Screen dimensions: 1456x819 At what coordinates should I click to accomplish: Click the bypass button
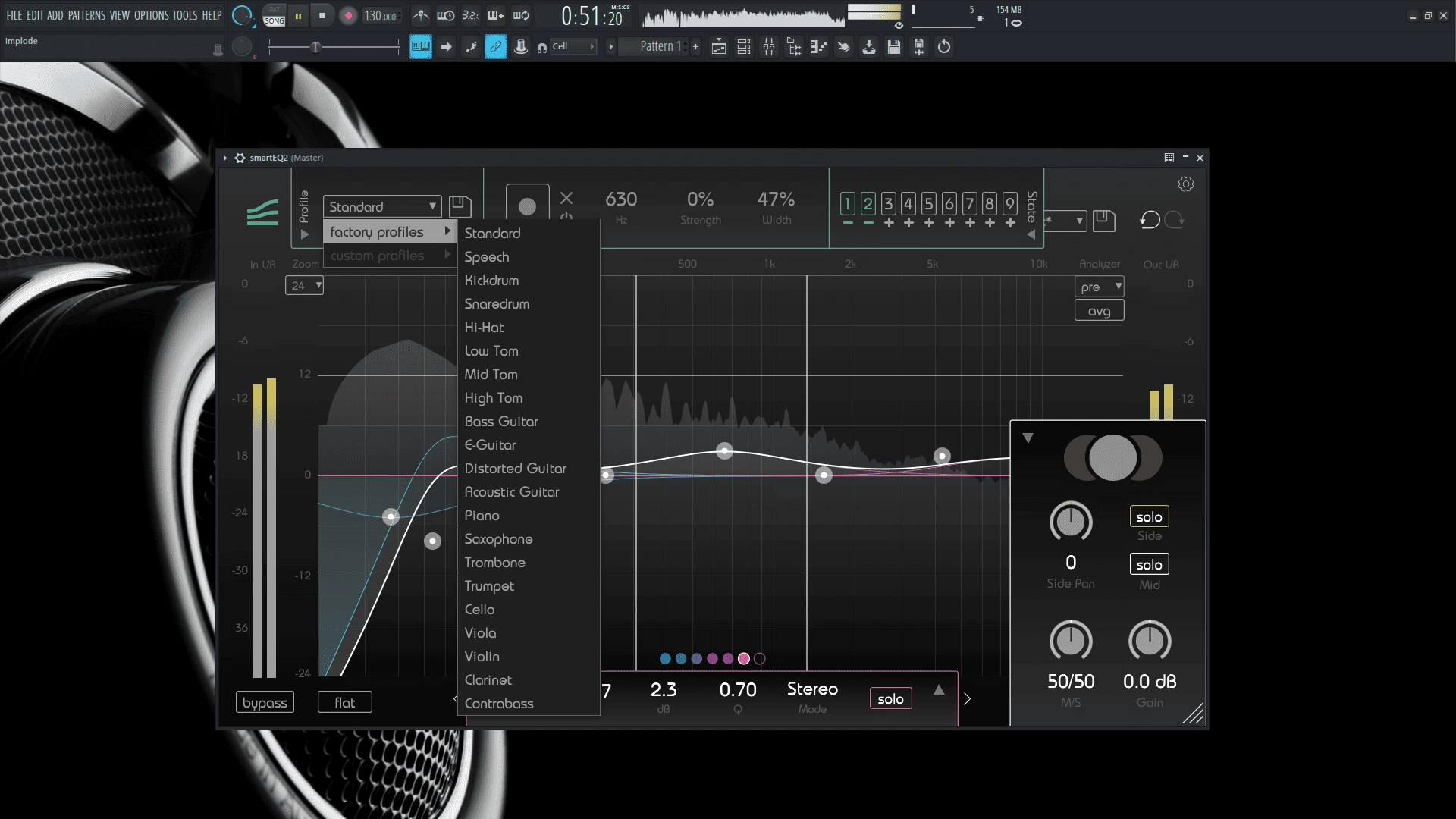pos(265,702)
